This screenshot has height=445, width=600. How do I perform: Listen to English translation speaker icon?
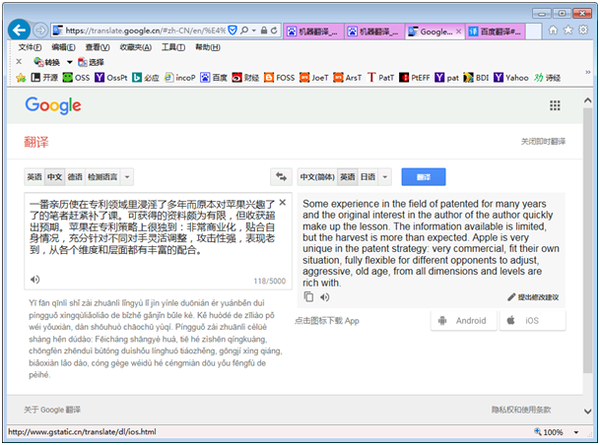click(x=325, y=297)
